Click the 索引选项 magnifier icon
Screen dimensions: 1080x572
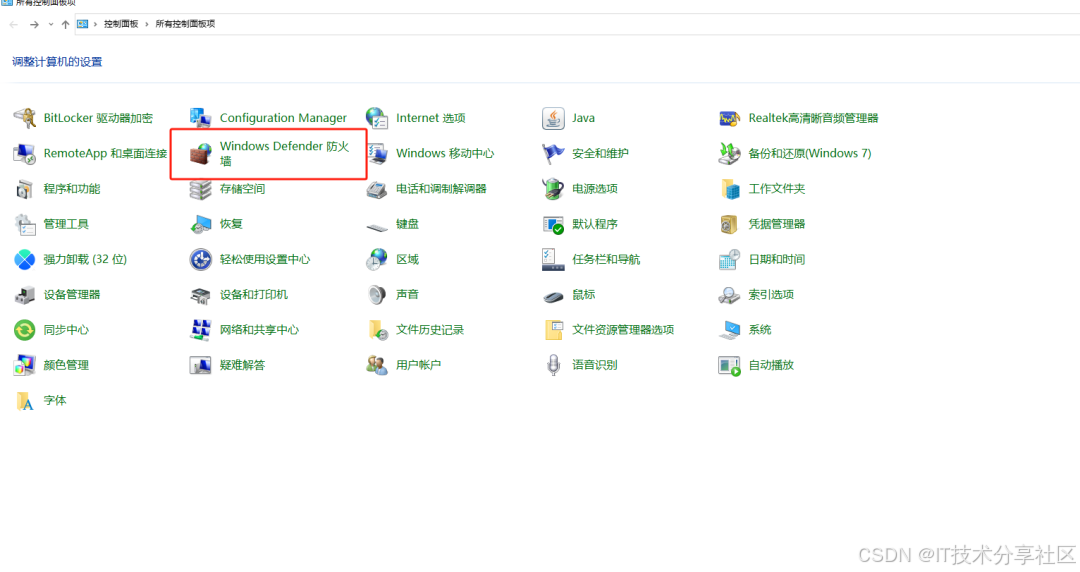pos(729,295)
